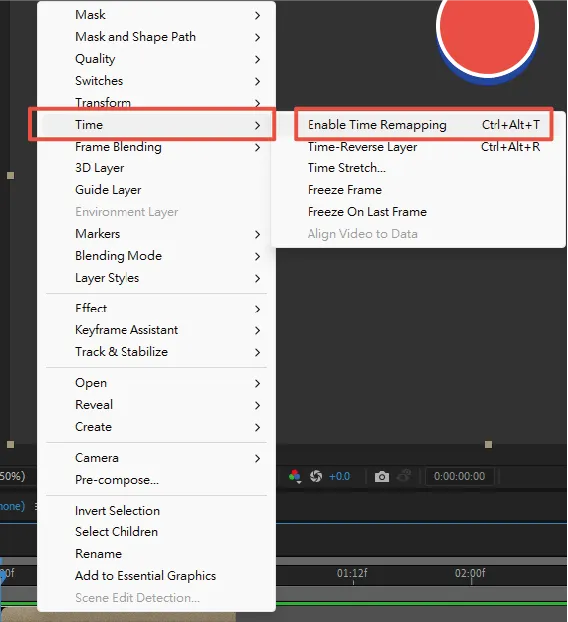Choose Freeze Frame
The width and height of the screenshot is (568, 622).
click(419, 190)
